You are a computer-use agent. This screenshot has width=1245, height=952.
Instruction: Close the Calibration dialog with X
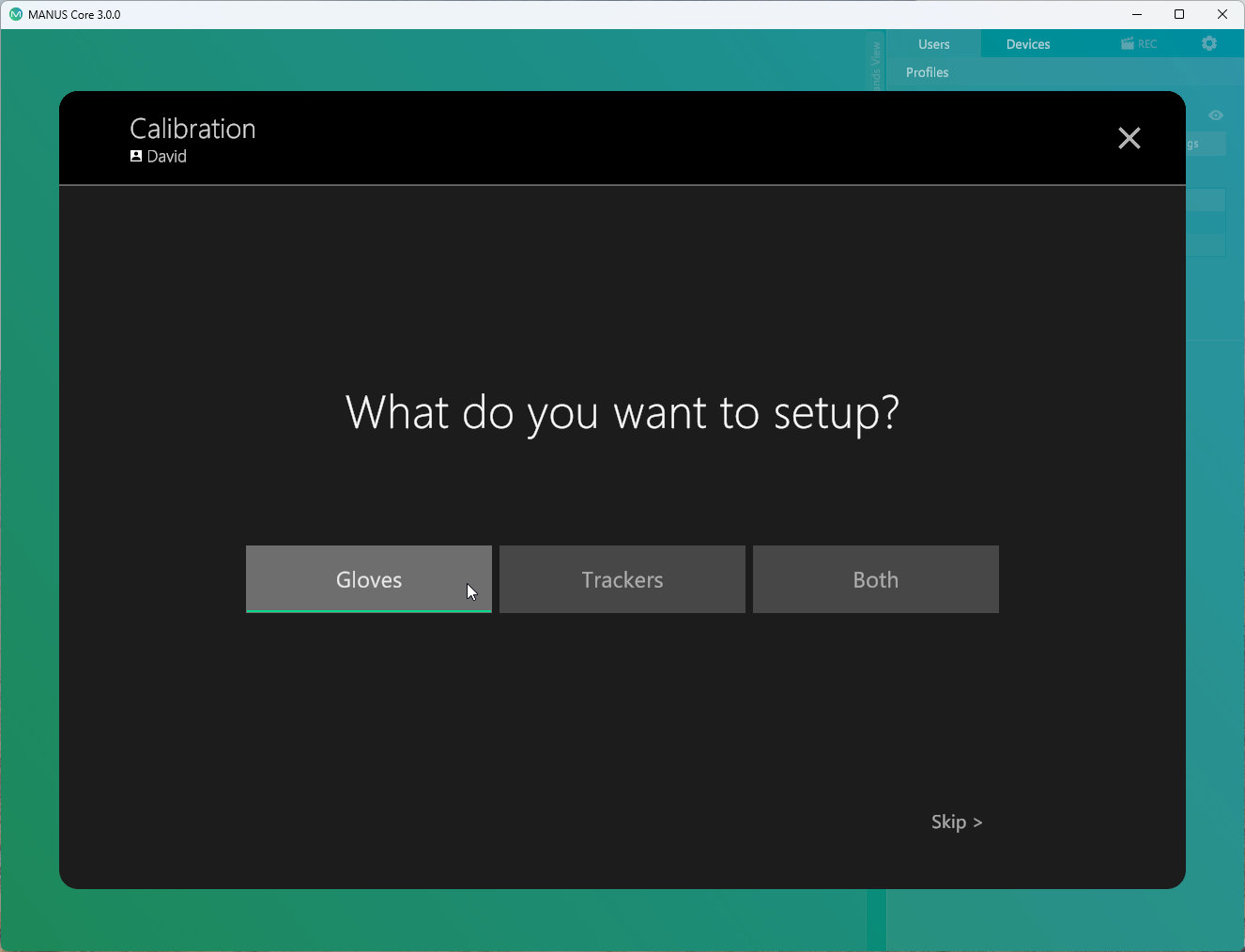(1129, 138)
